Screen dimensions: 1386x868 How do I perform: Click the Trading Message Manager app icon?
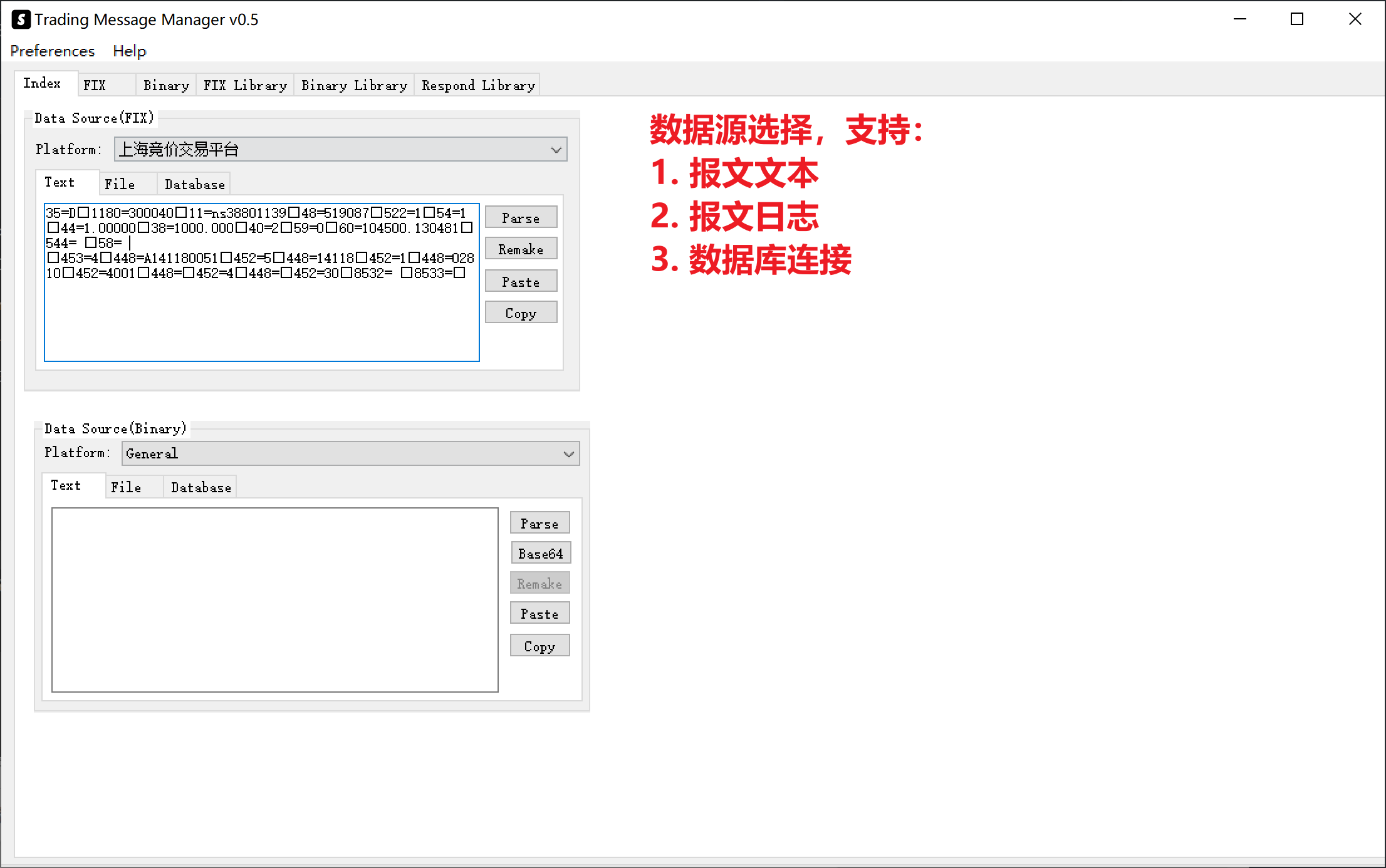point(21,19)
